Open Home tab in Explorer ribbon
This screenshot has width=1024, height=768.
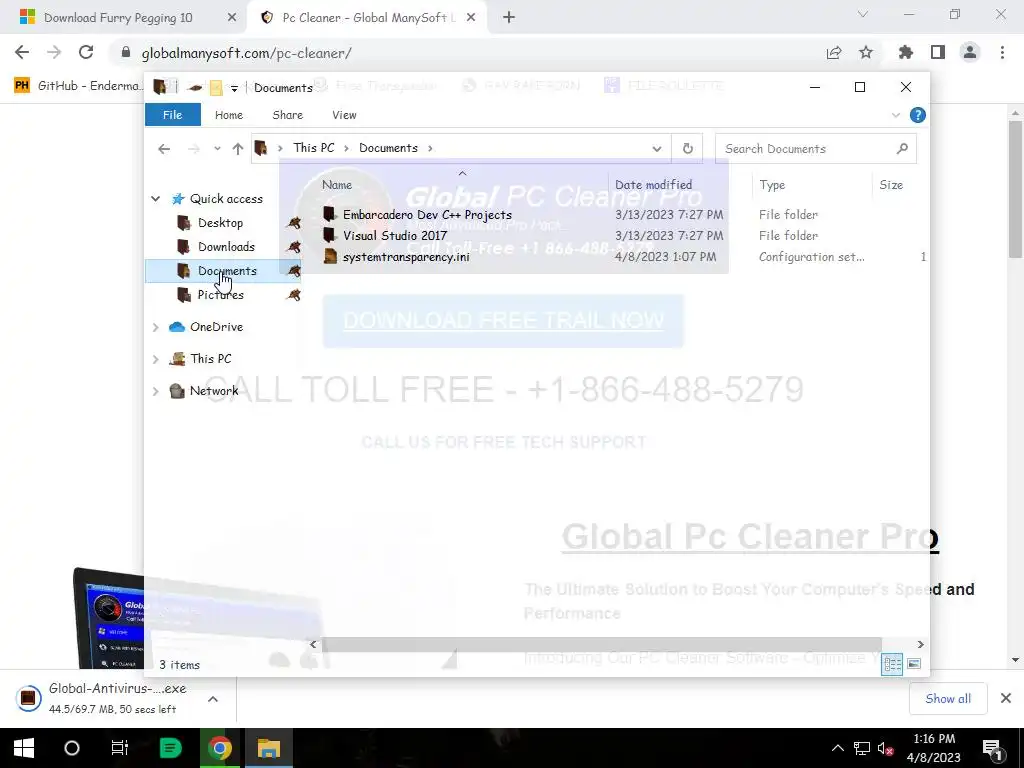[229, 115]
